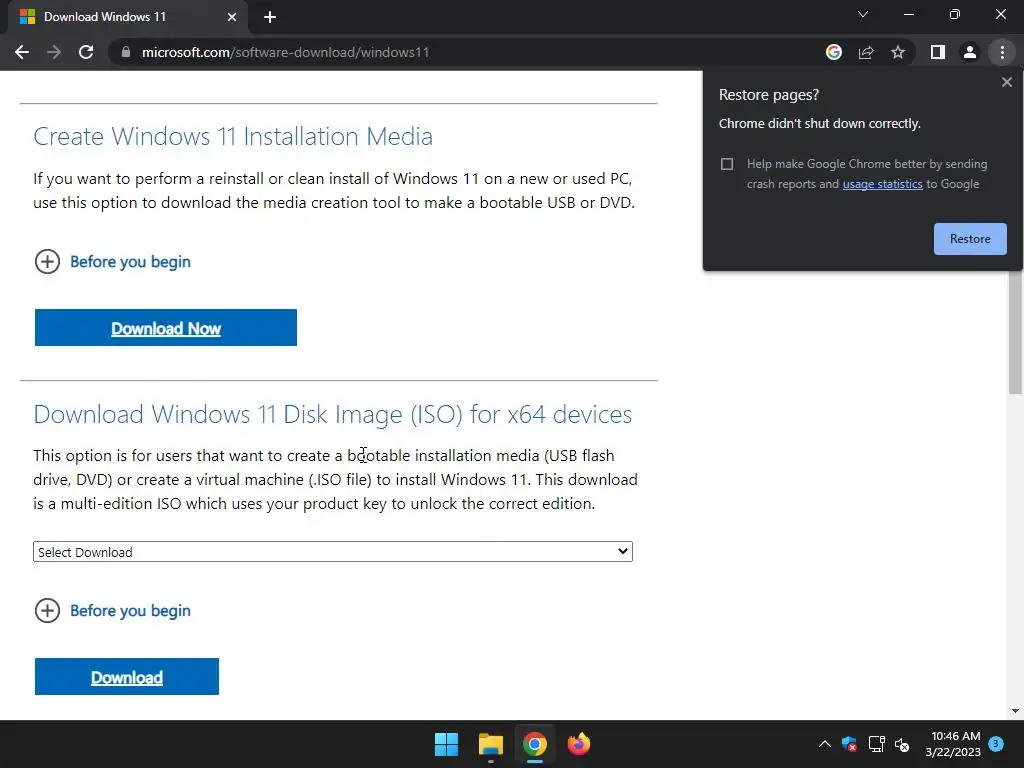
Task: Click the padlock site info icon
Action: point(126,52)
